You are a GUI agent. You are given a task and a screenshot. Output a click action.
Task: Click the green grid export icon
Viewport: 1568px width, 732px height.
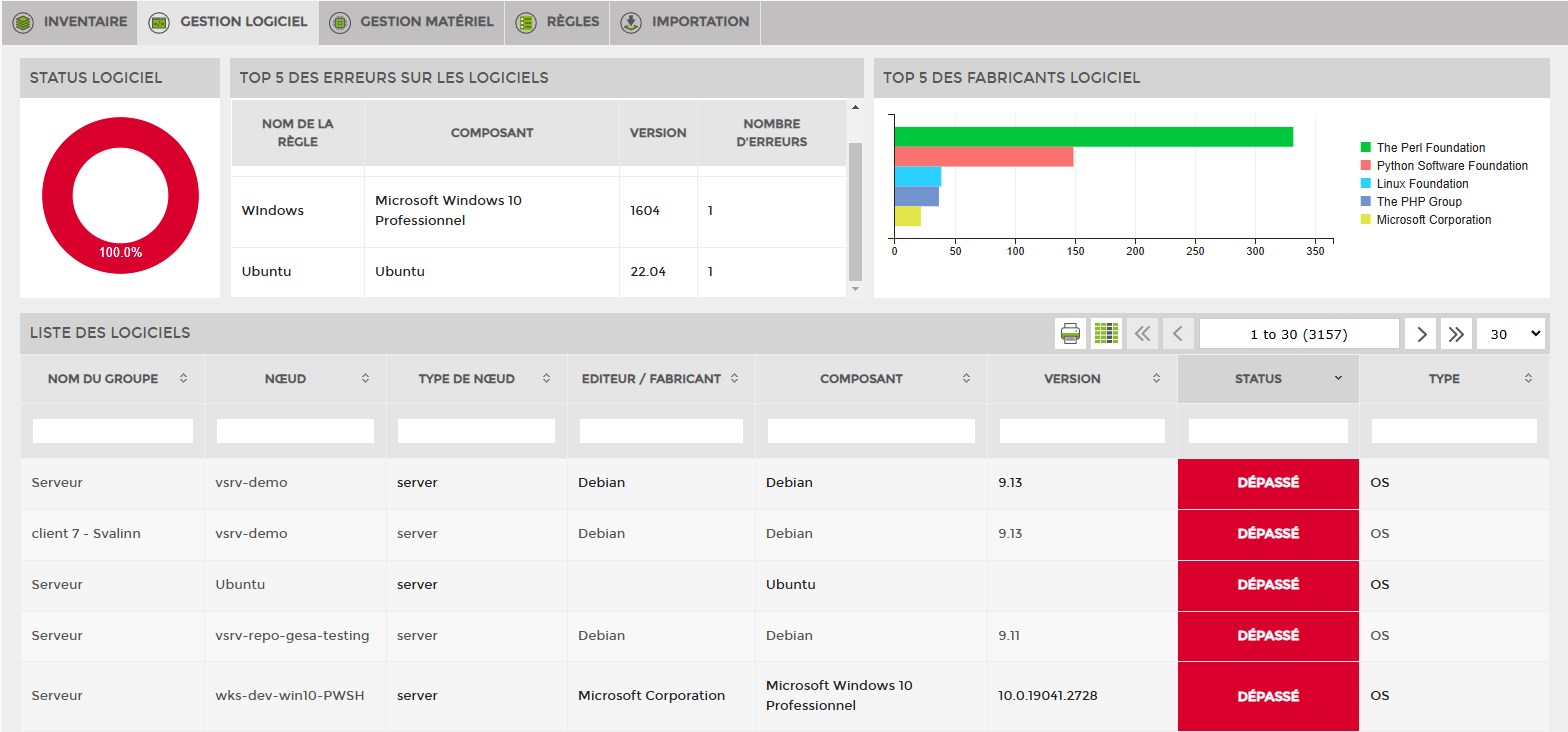(x=1106, y=334)
